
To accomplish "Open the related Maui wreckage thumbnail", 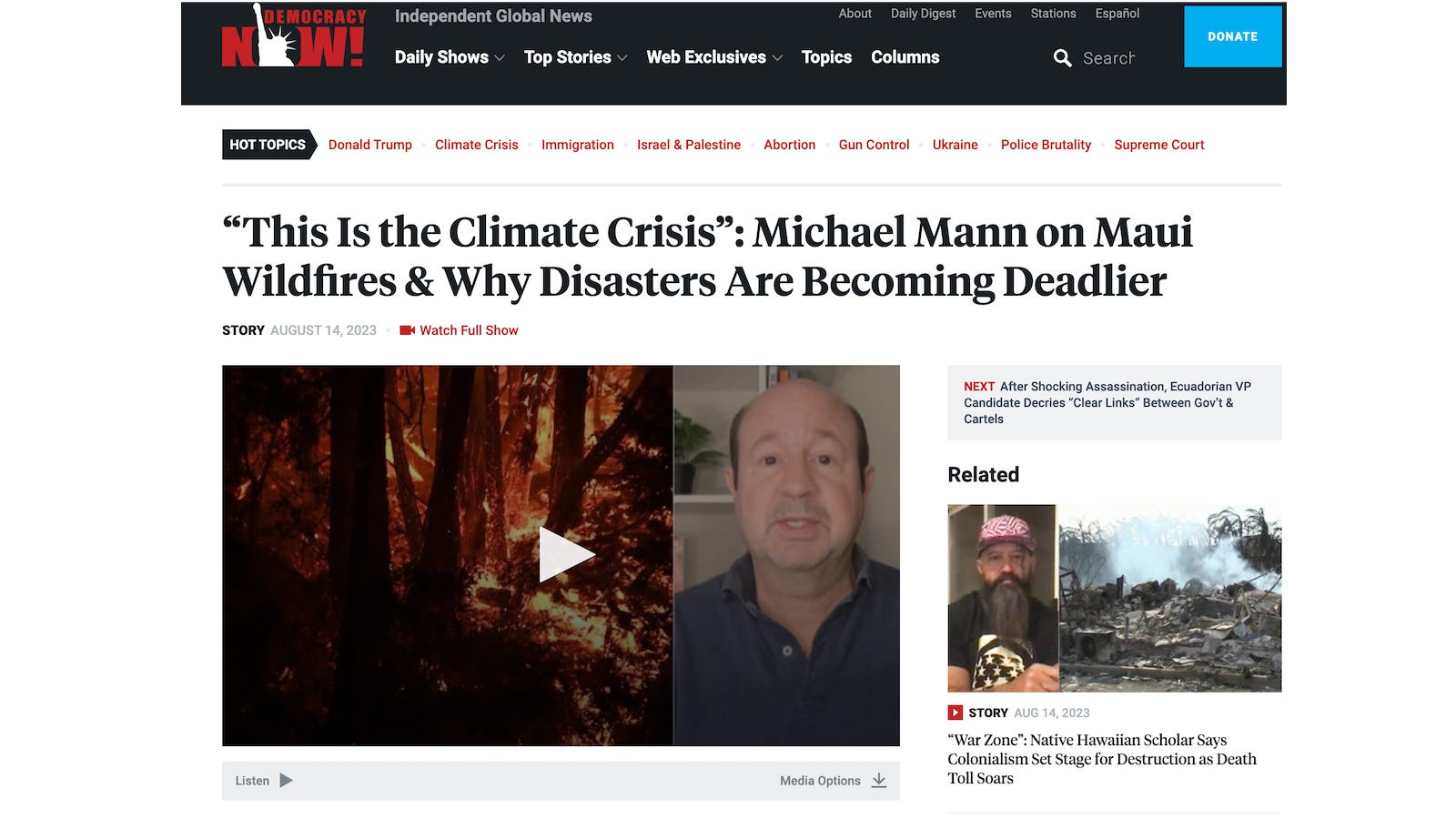I will click(x=1114, y=598).
